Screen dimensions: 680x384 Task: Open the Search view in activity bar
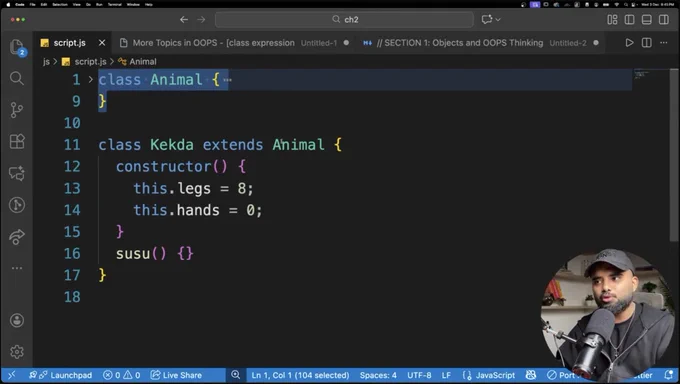point(17,79)
